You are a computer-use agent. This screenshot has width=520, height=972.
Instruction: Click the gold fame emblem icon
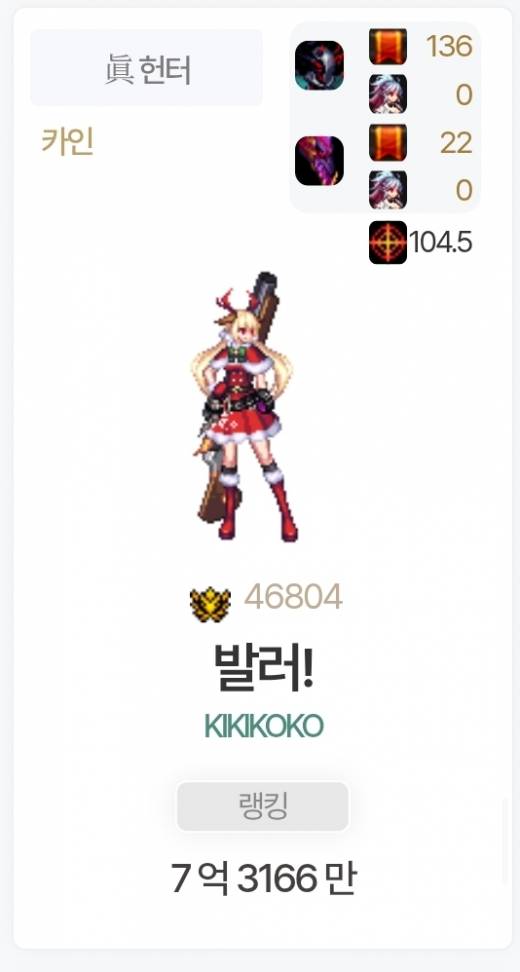click(x=210, y=604)
